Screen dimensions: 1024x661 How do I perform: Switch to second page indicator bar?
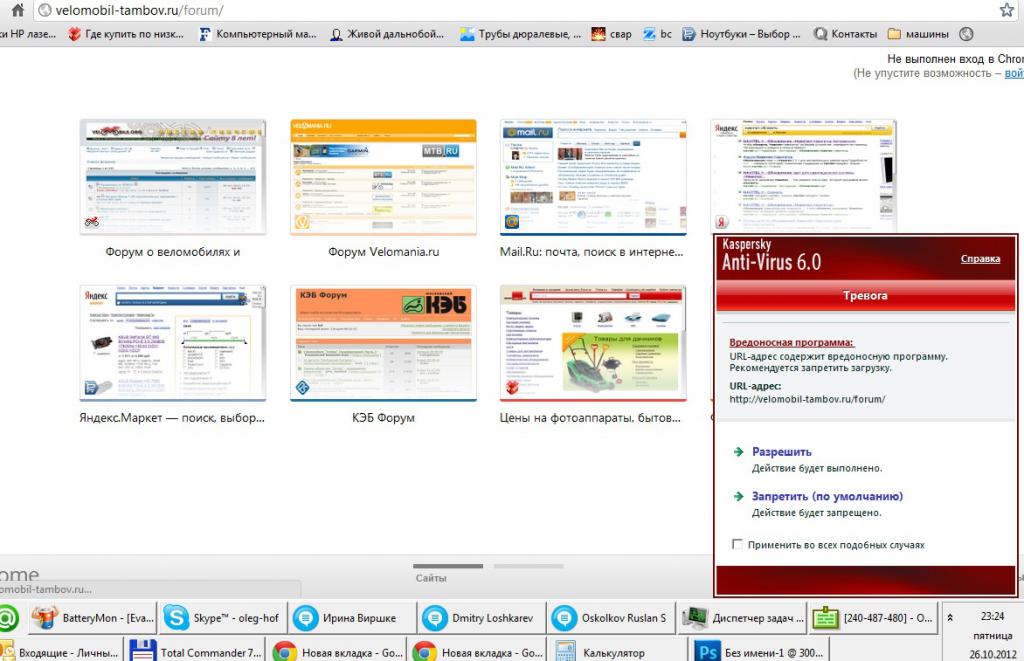pos(528,566)
